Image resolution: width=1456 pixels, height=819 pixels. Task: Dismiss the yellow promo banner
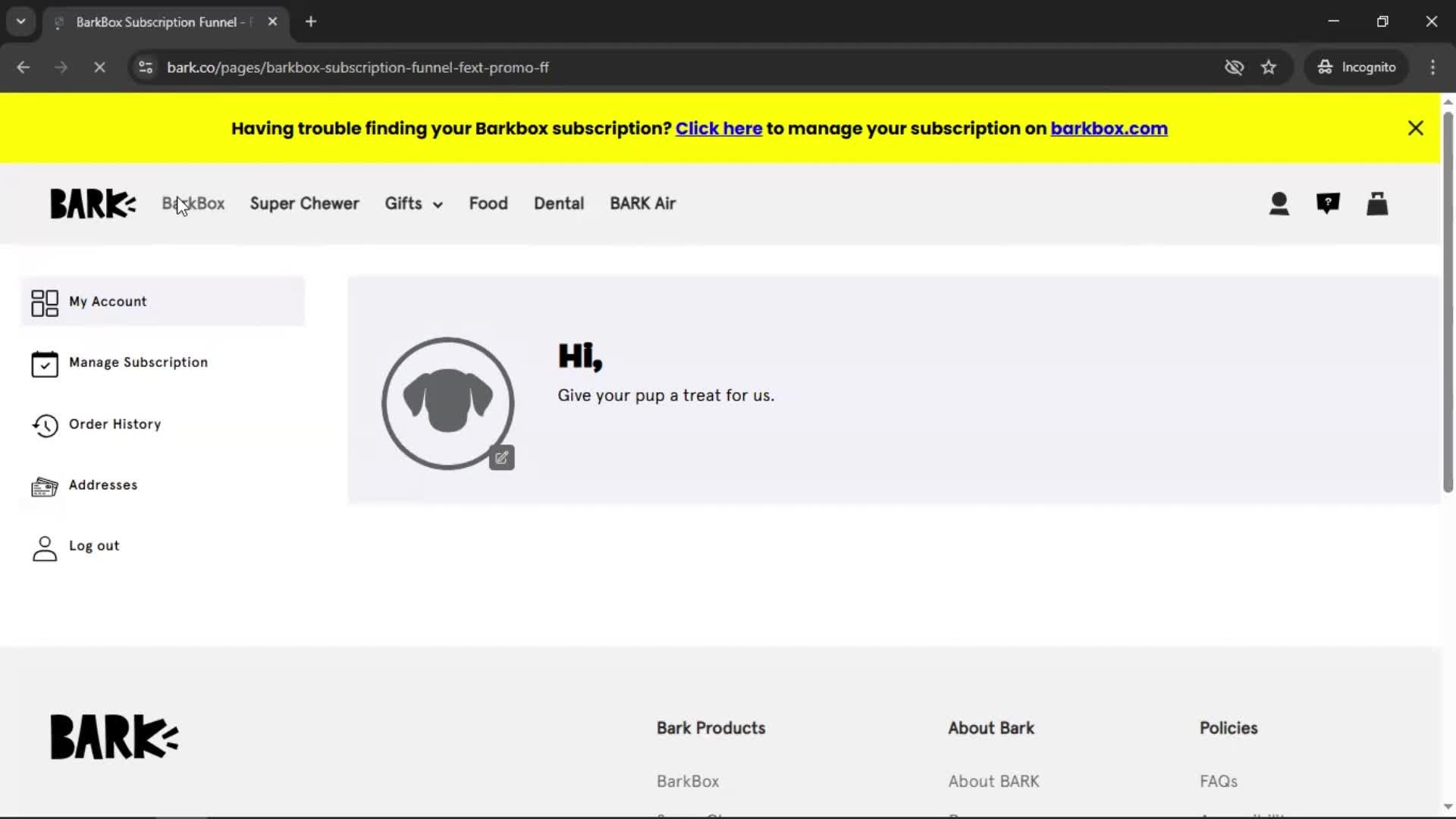coord(1415,128)
